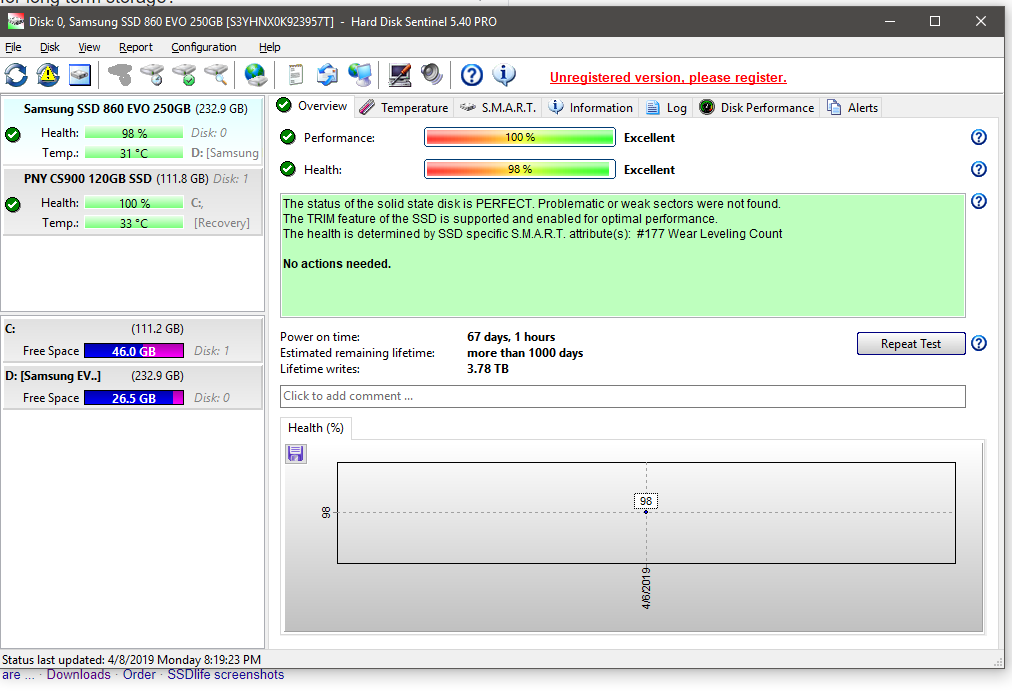This screenshot has width=1012, height=691.
Task: Click the Repeat Test button
Action: (911, 344)
